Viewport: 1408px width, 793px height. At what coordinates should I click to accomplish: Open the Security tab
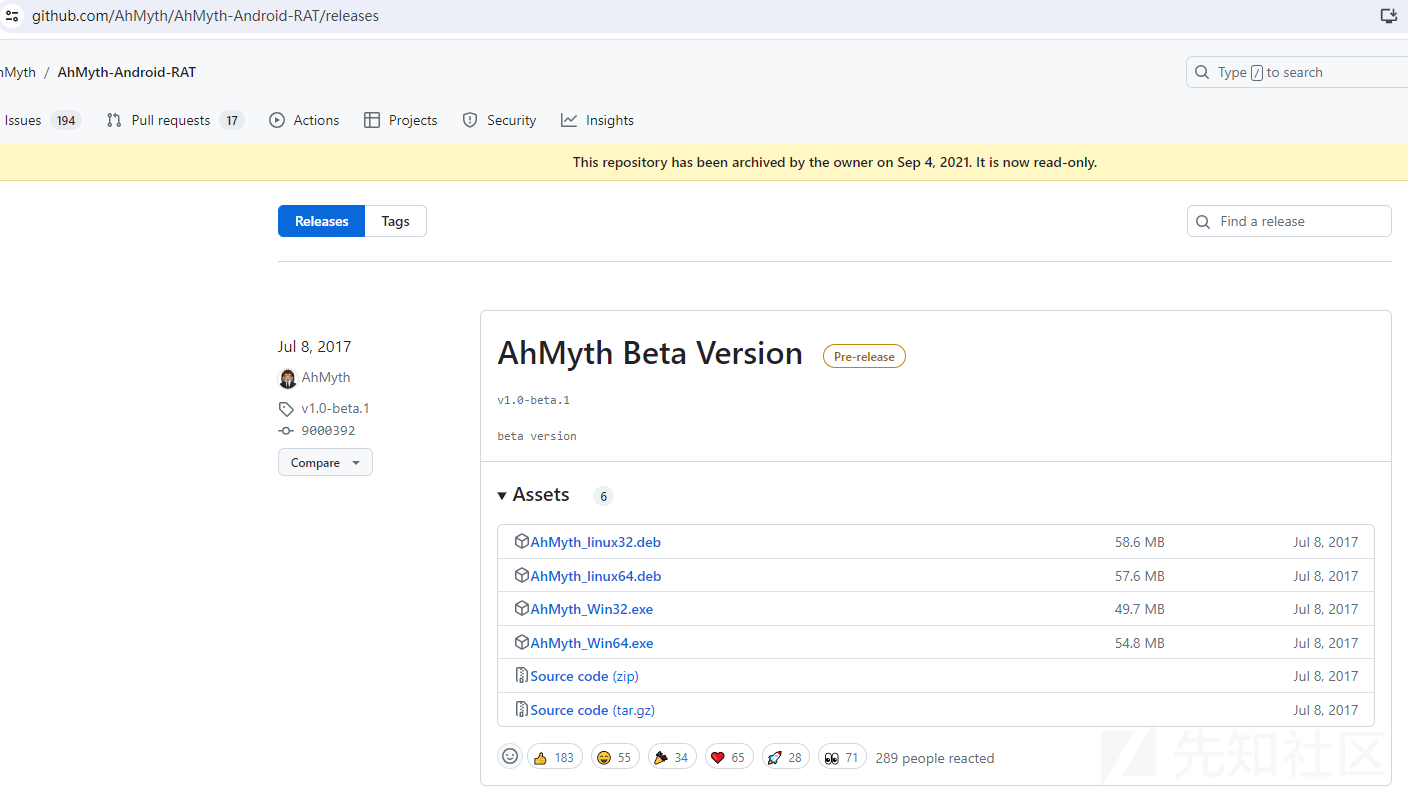(x=499, y=120)
